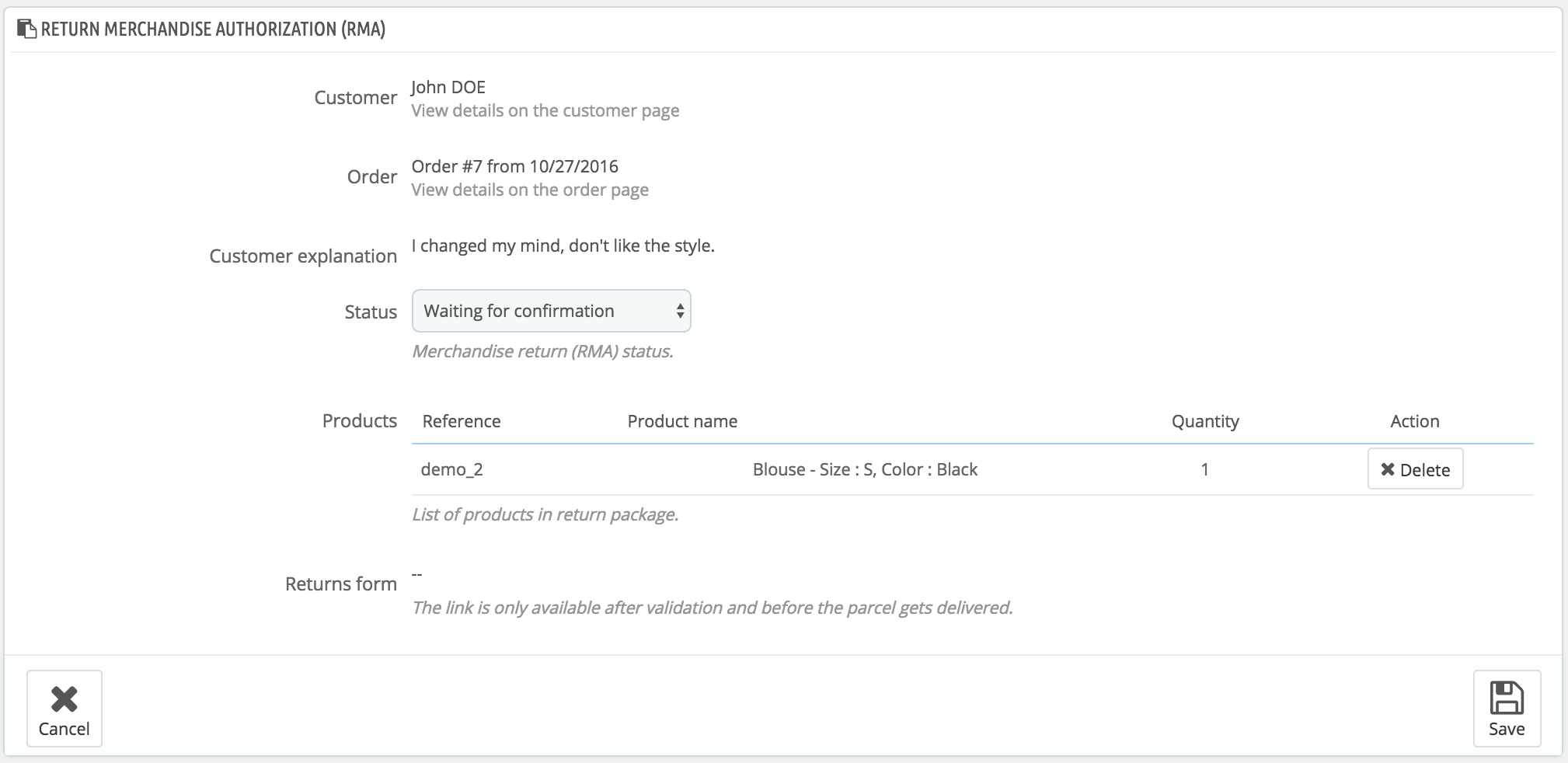This screenshot has width=1568, height=763.
Task: Click the Order #7 from 10/27/2016 text
Action: click(514, 166)
